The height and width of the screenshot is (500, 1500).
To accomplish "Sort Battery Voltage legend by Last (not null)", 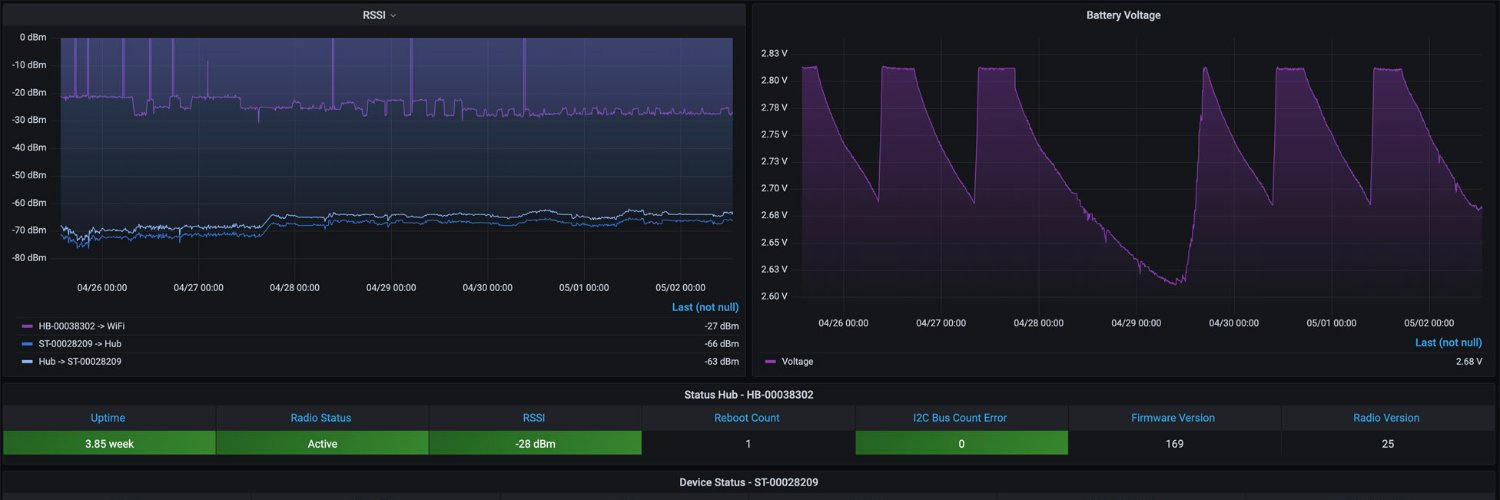I will pos(1449,342).
